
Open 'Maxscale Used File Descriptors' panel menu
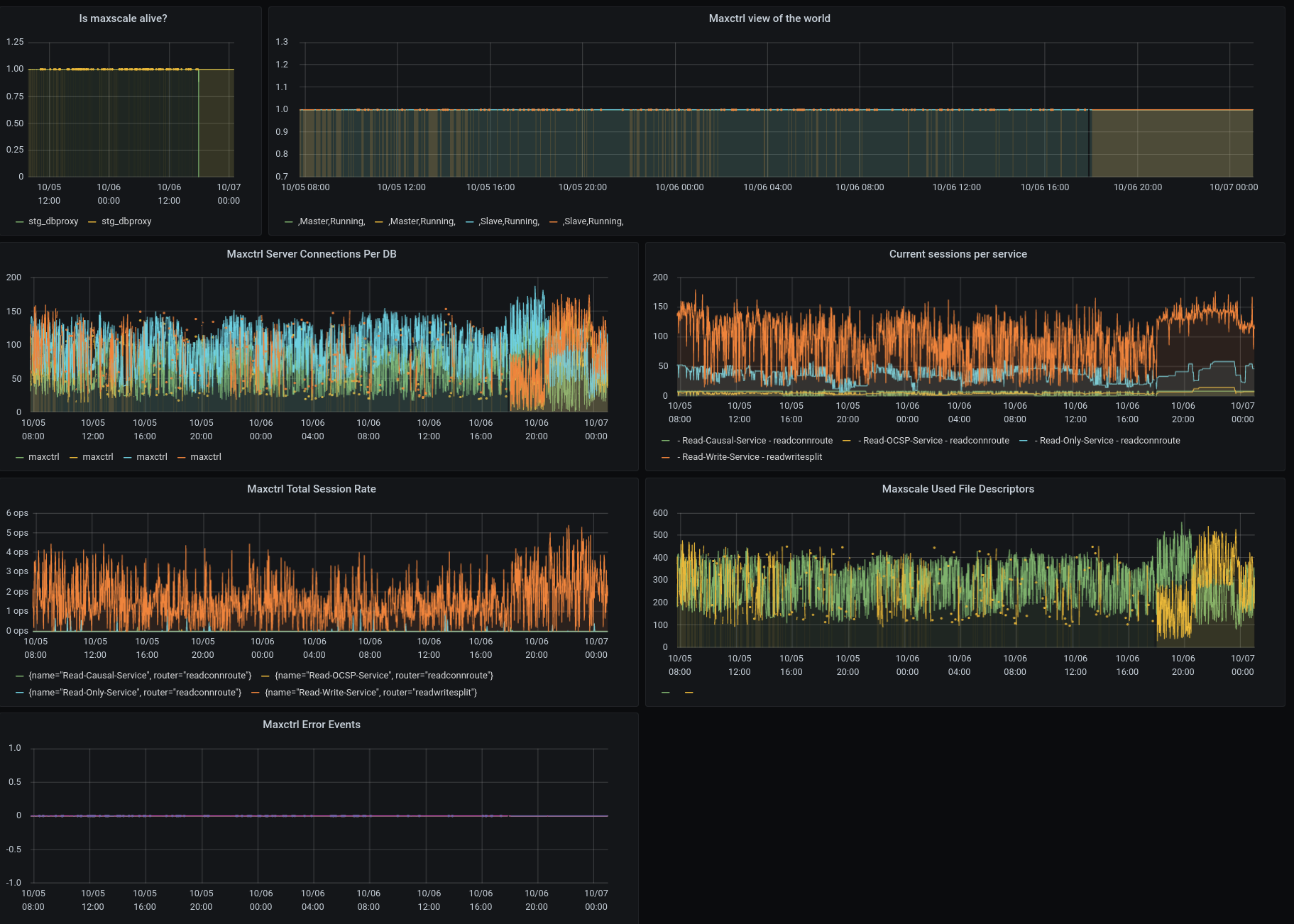pyautogui.click(x=958, y=489)
